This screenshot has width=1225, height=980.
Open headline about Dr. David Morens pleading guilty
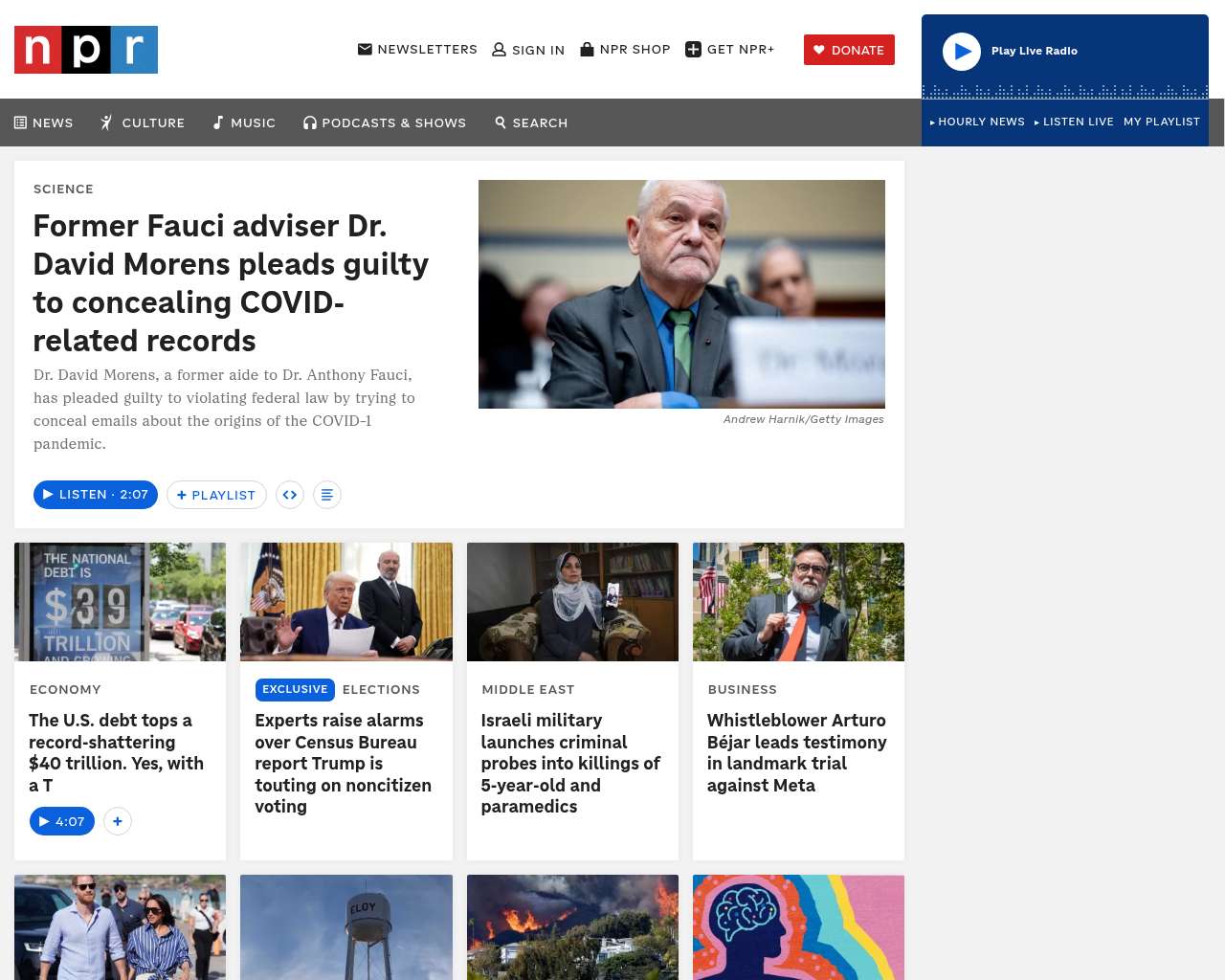tap(231, 283)
